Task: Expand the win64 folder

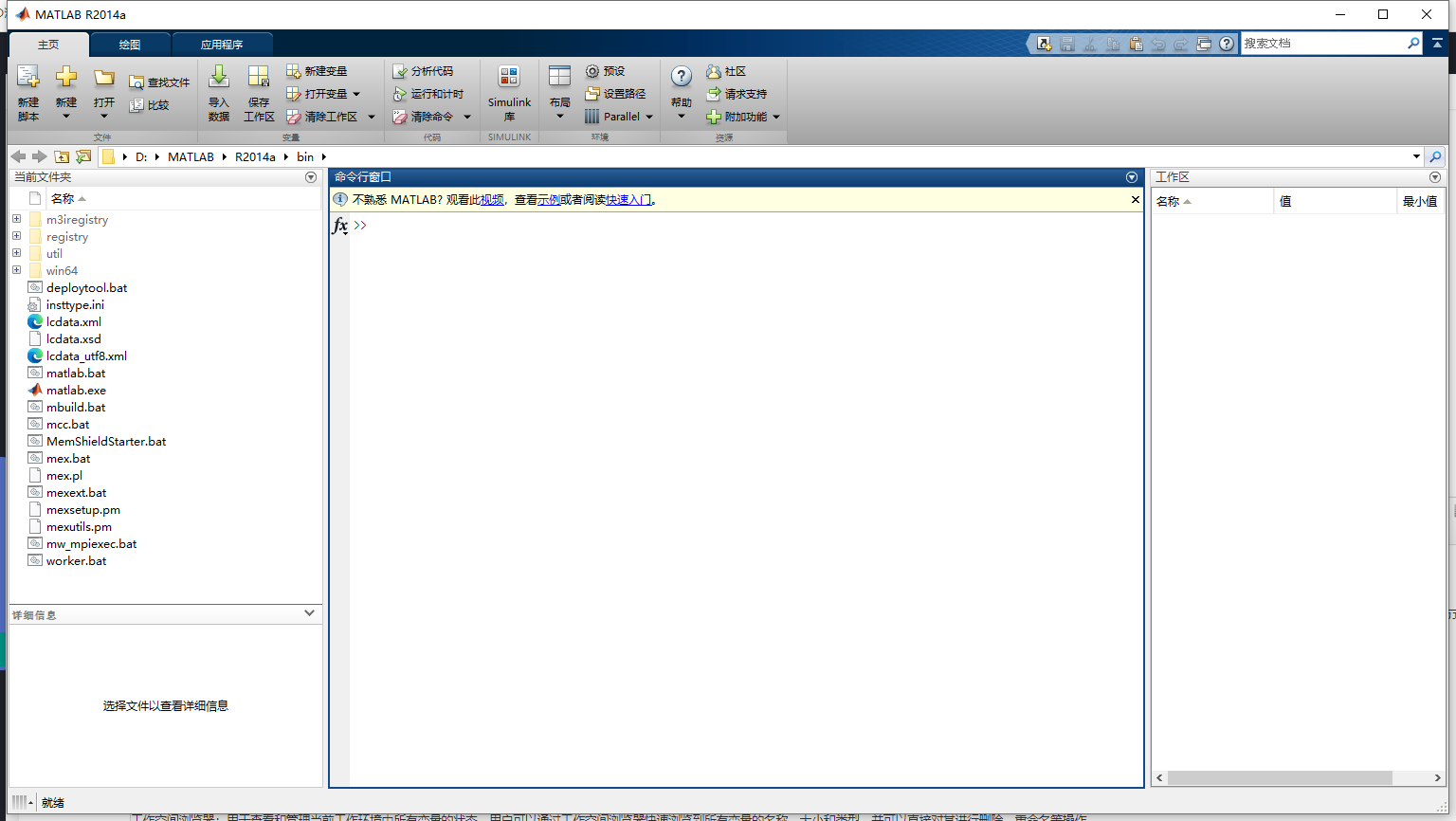Action: click(16, 270)
